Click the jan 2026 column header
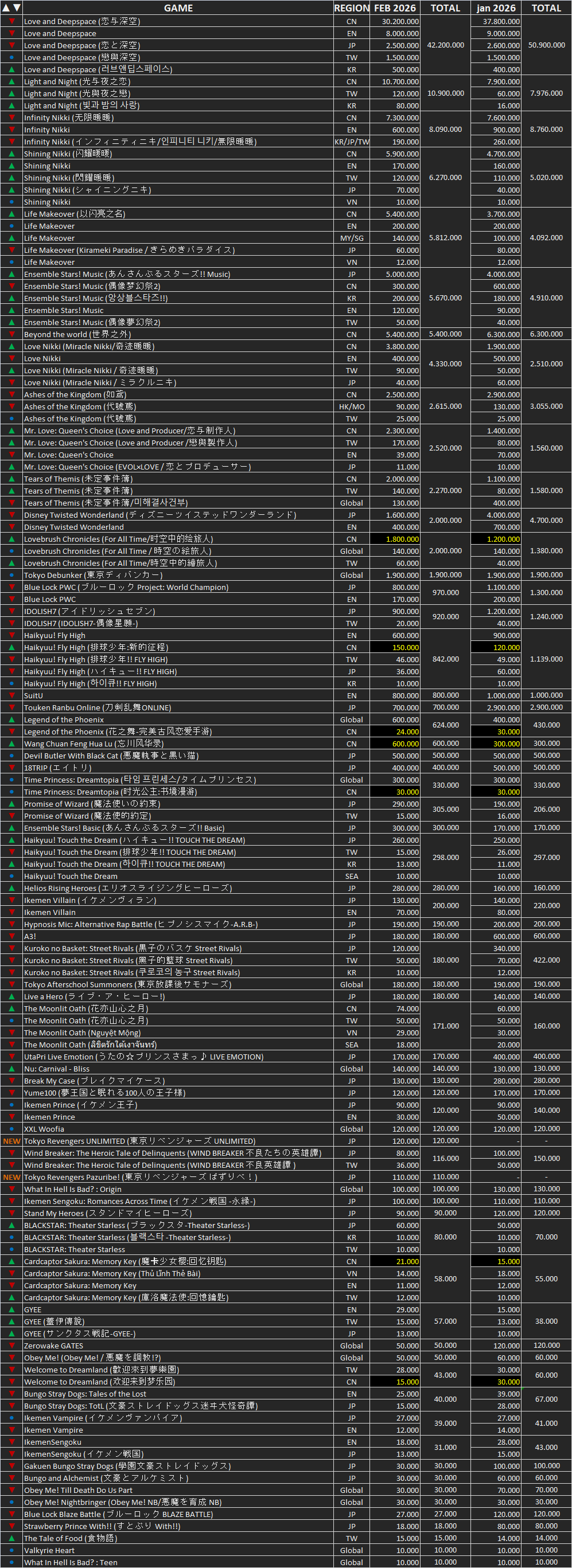Image resolution: width=572 pixels, height=1568 pixels. tap(496, 8)
